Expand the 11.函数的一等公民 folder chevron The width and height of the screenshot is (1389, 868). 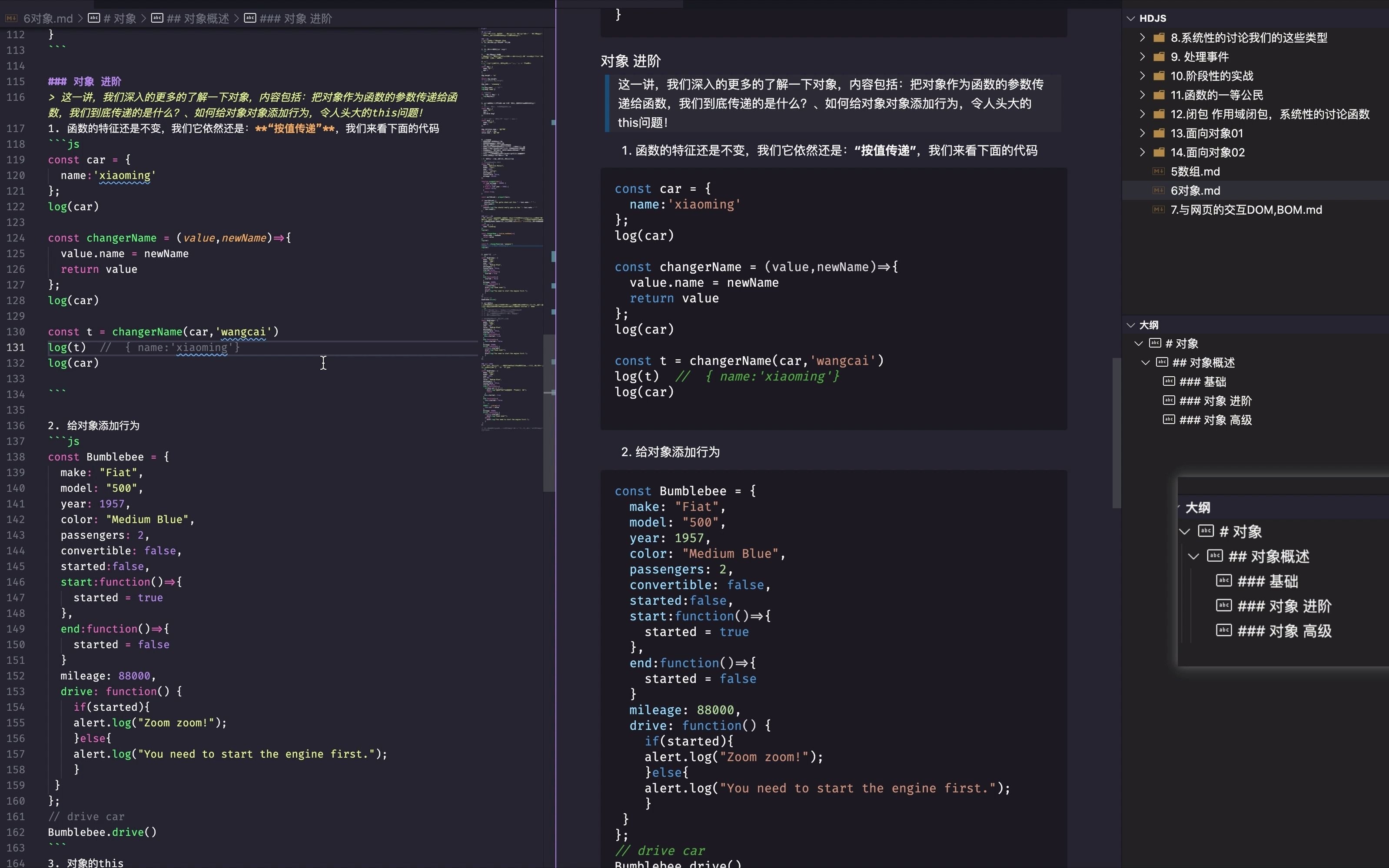click(x=1143, y=95)
